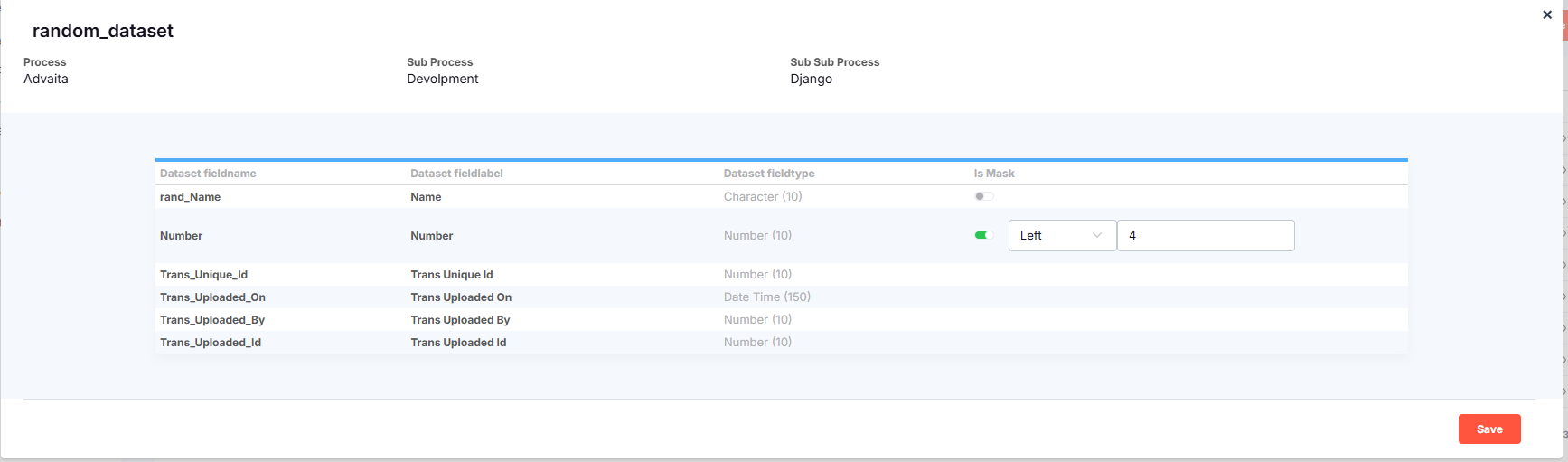Screen dimensions: 1568x462
Task: Select the rand_Name field row
Action: tap(191, 197)
